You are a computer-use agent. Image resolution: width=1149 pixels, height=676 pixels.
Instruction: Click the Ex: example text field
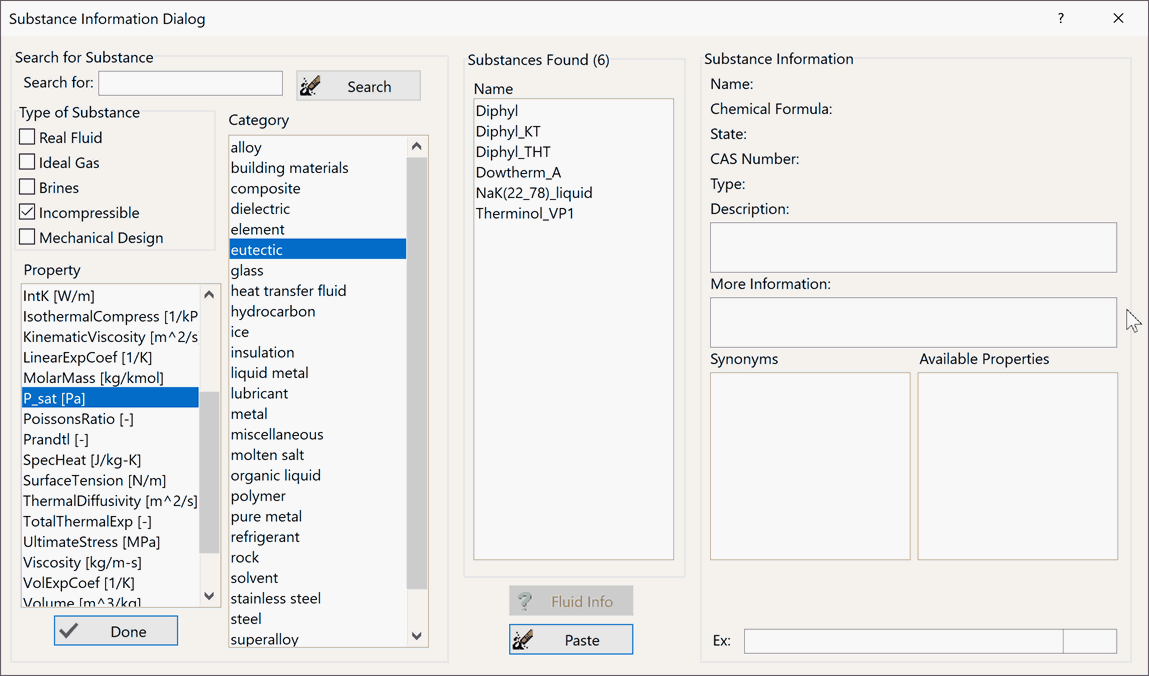pyautogui.click(x=903, y=640)
